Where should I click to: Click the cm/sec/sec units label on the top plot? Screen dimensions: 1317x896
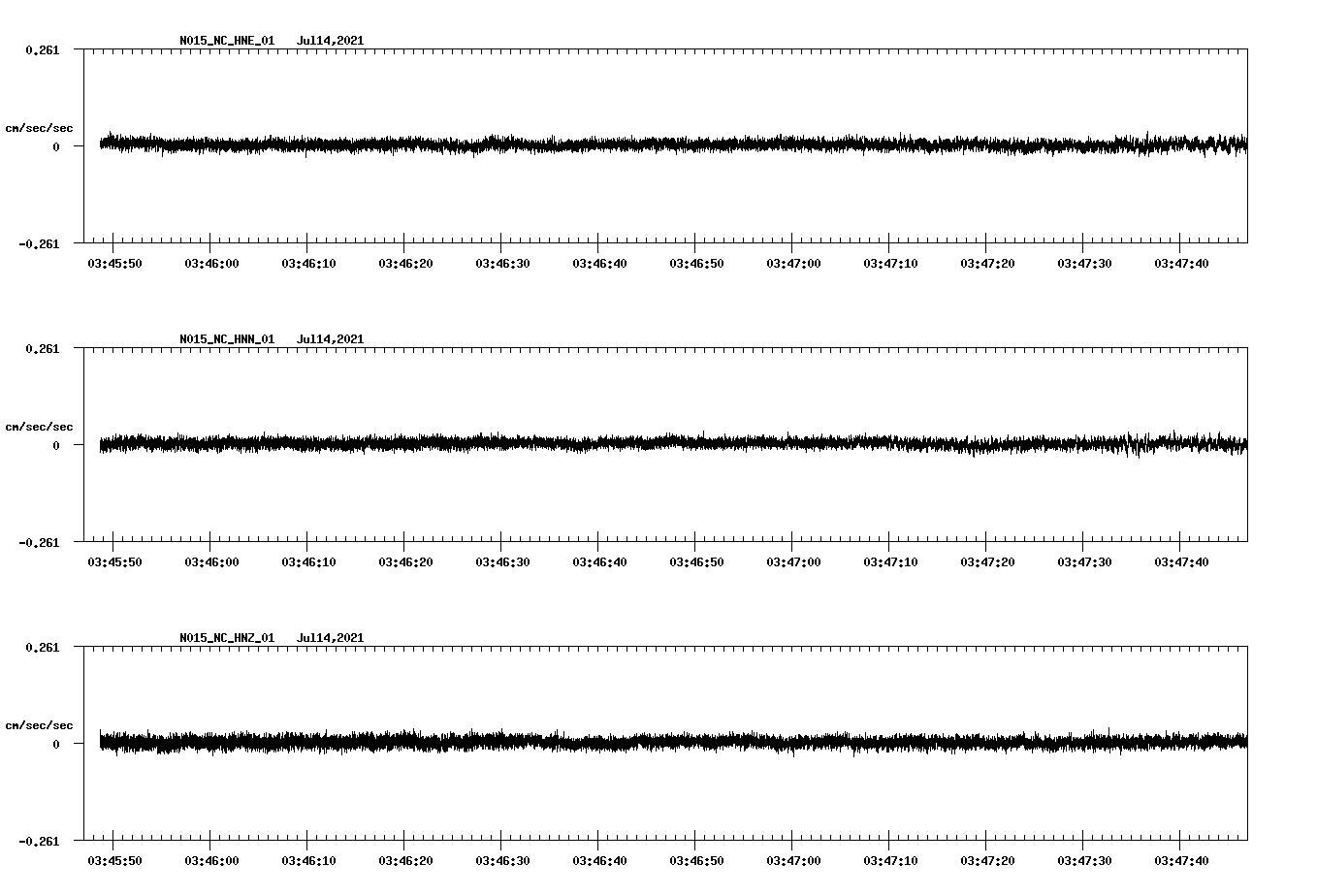[x=40, y=127]
